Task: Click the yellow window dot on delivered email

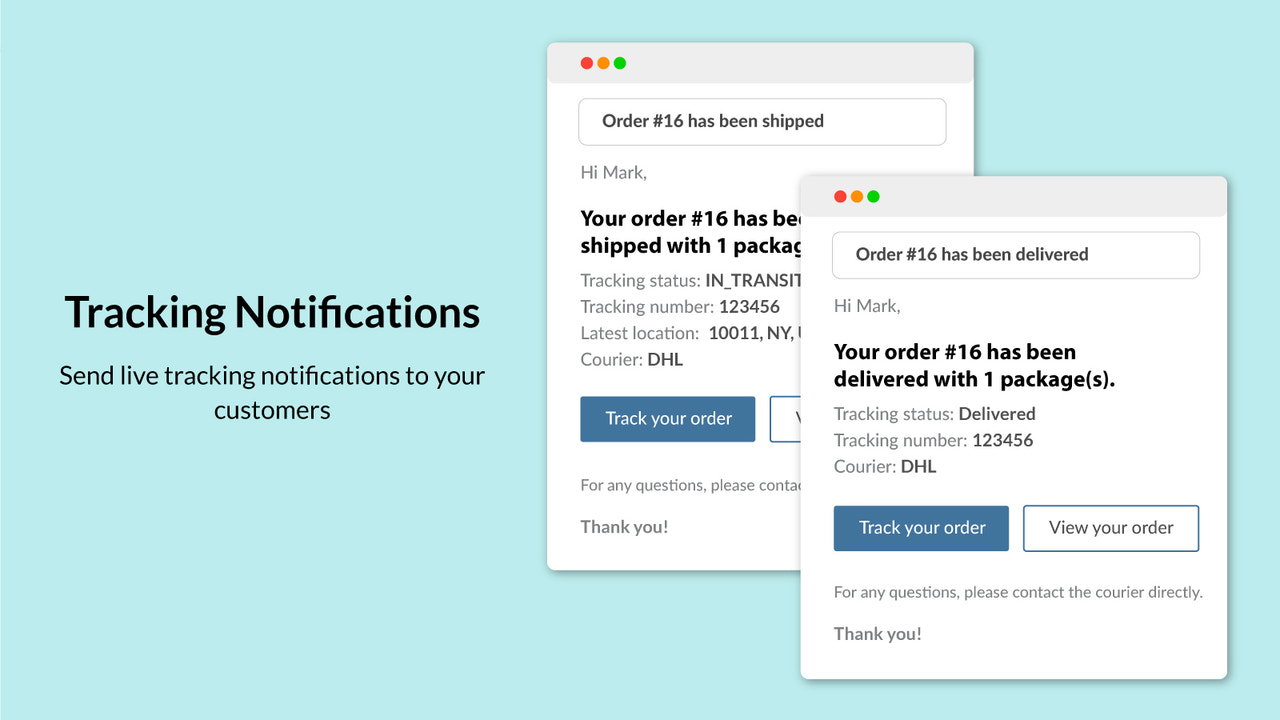Action: (857, 196)
